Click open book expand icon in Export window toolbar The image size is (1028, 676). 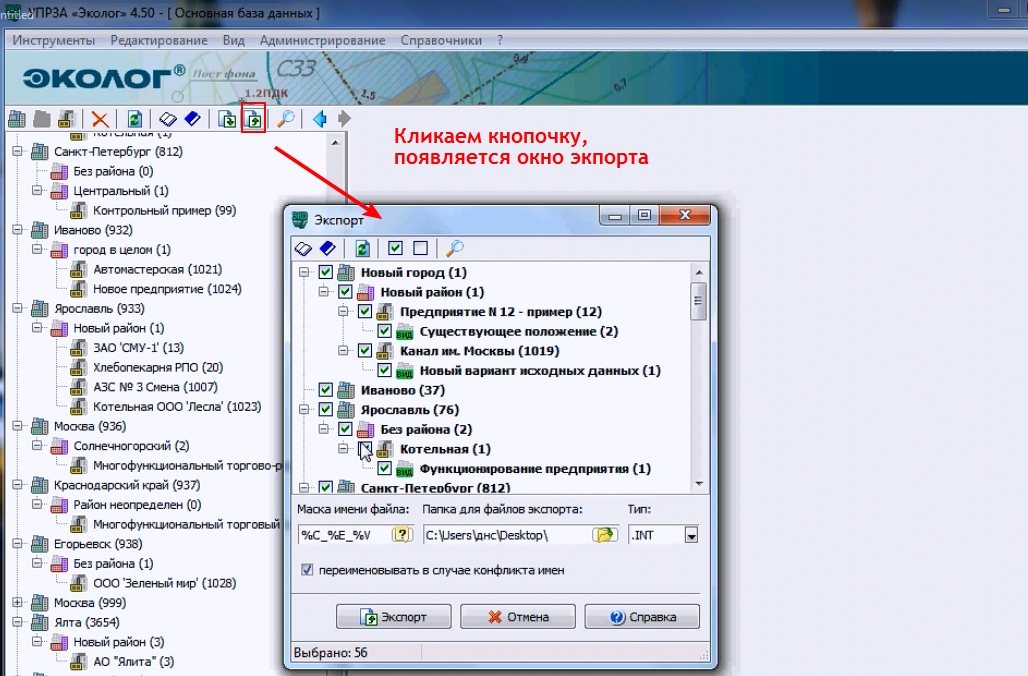pyautogui.click(x=303, y=249)
